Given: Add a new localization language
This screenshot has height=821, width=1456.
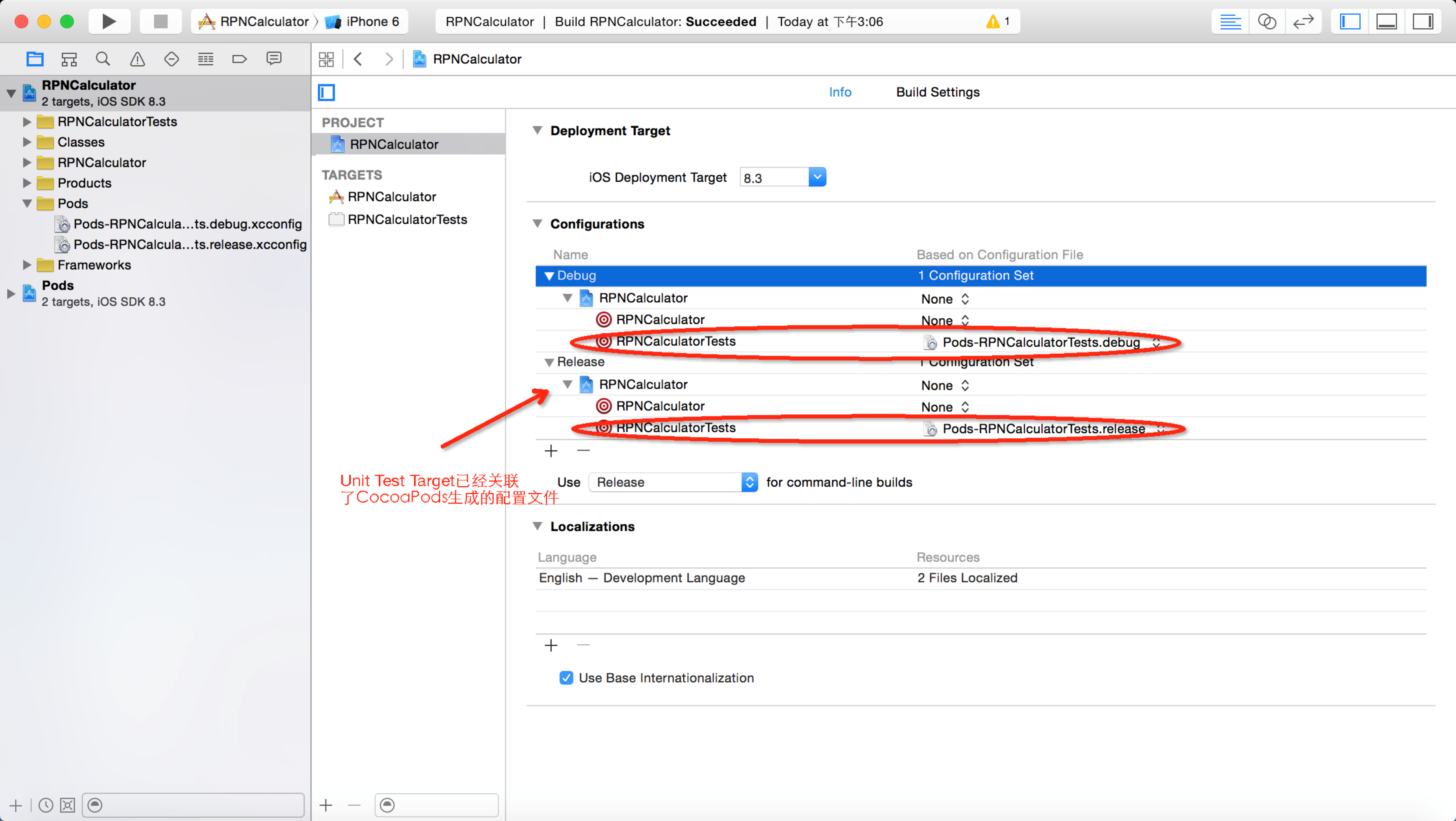Looking at the screenshot, I should pos(551,645).
